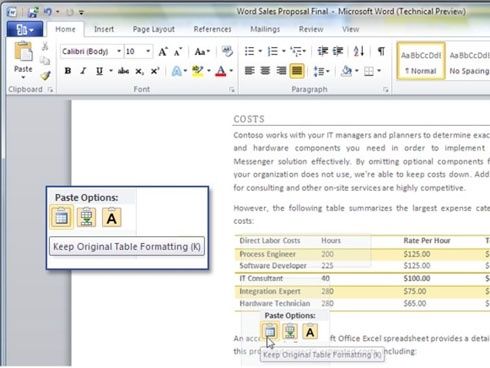The image size is (490, 368).
Task: Go to the Mailings tab
Action: point(265,29)
